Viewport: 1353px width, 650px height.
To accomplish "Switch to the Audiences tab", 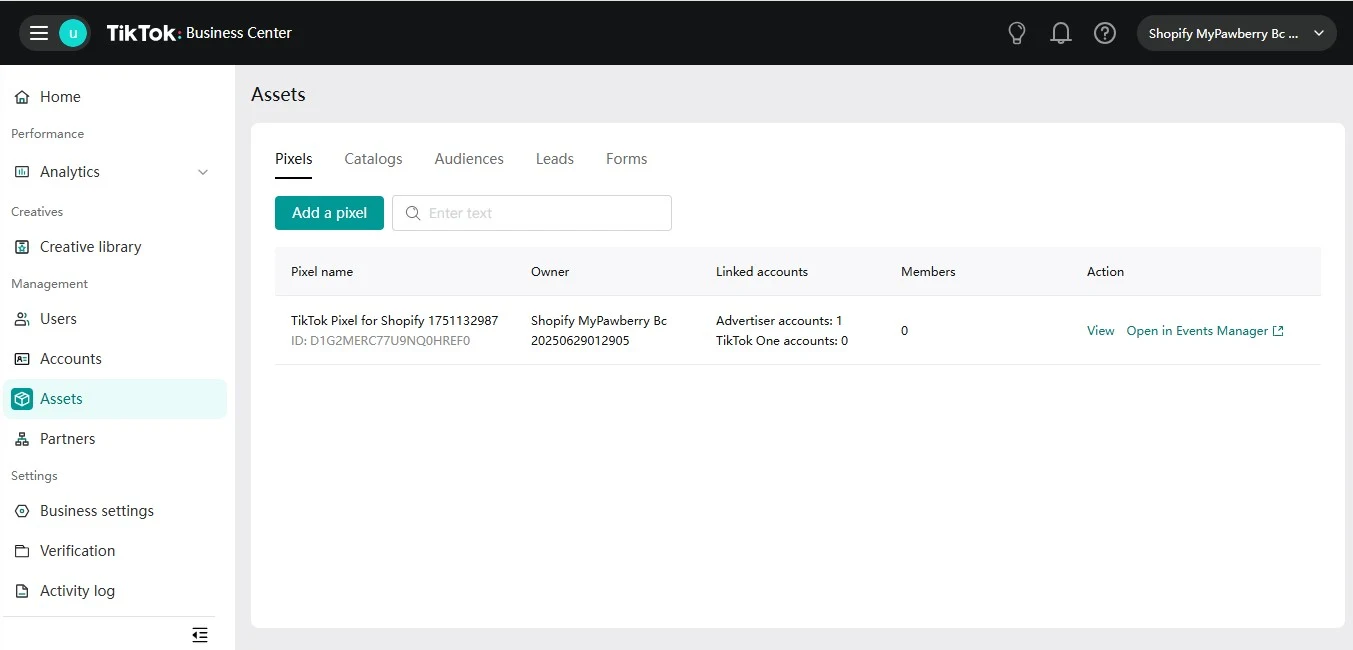I will (x=469, y=159).
